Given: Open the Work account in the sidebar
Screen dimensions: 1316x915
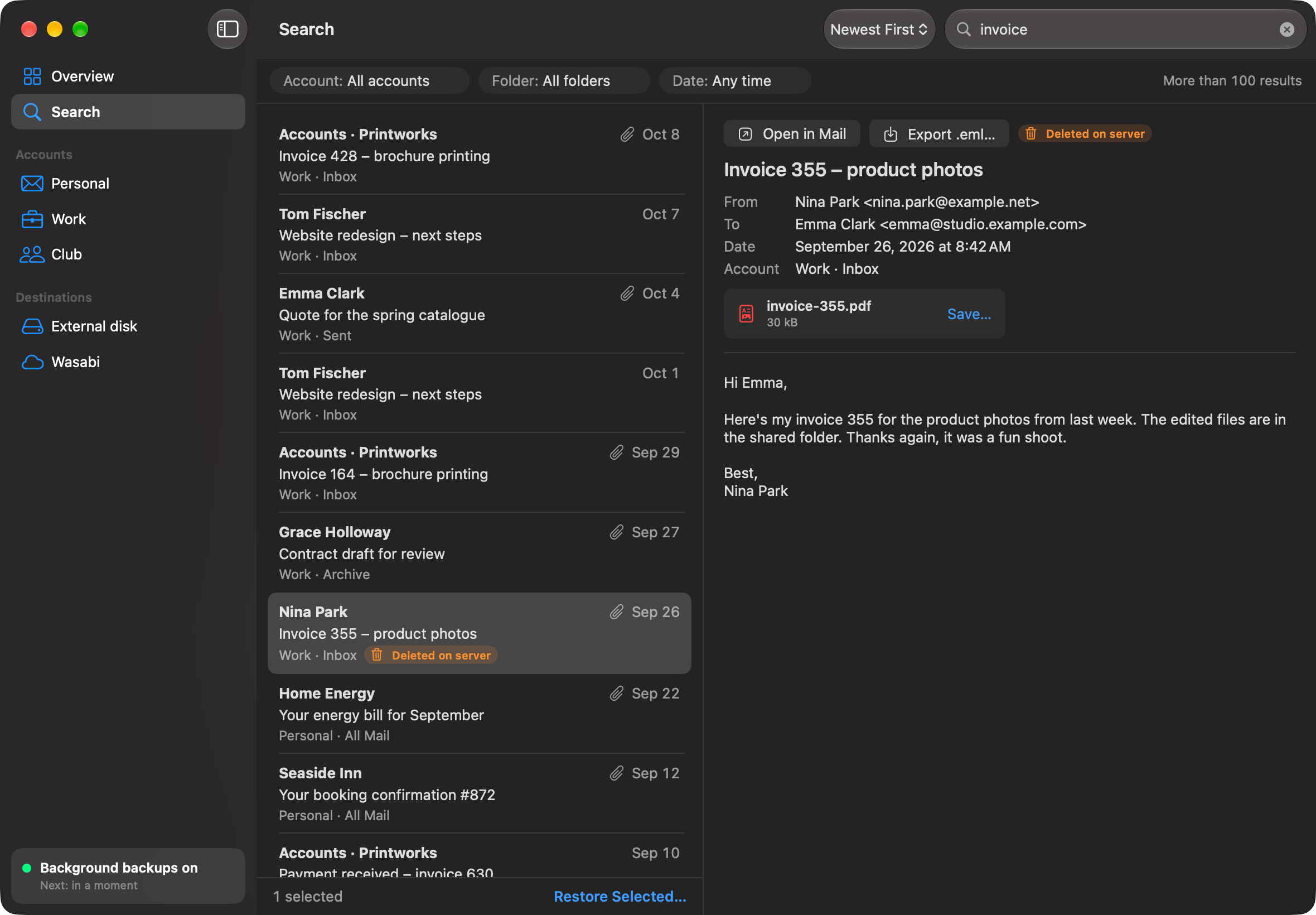Looking at the screenshot, I should [x=128, y=219].
